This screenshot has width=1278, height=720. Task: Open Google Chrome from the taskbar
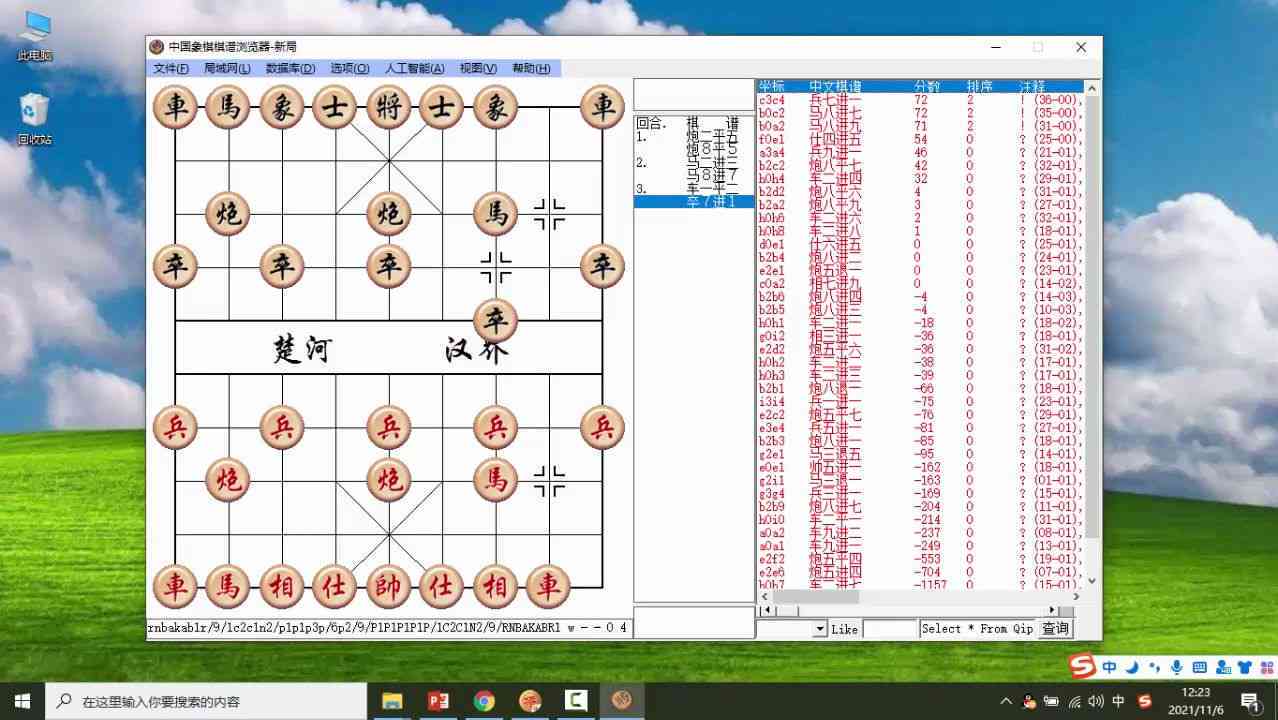[484, 701]
